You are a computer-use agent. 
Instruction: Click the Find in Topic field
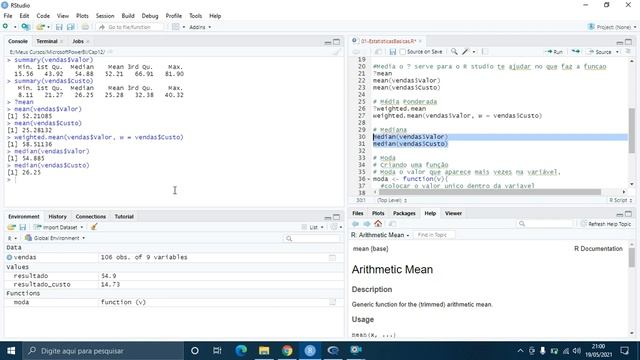[434, 235]
